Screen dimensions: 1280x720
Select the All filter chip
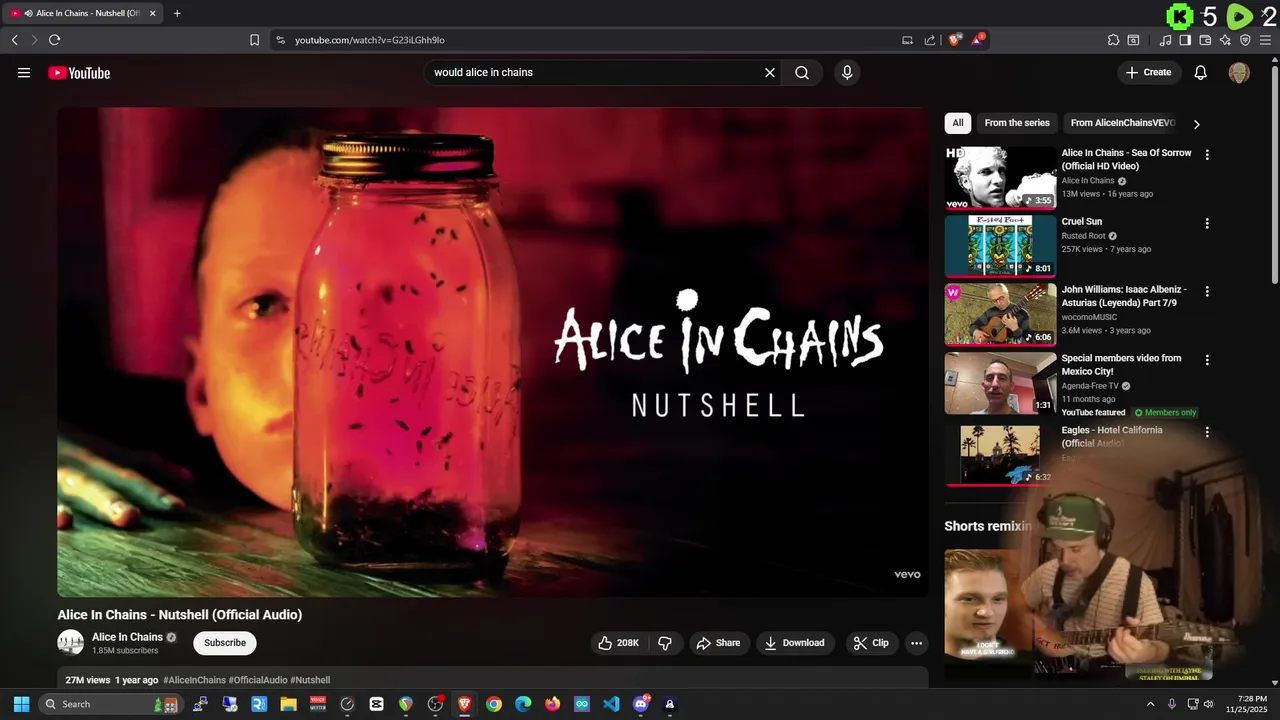tap(958, 123)
